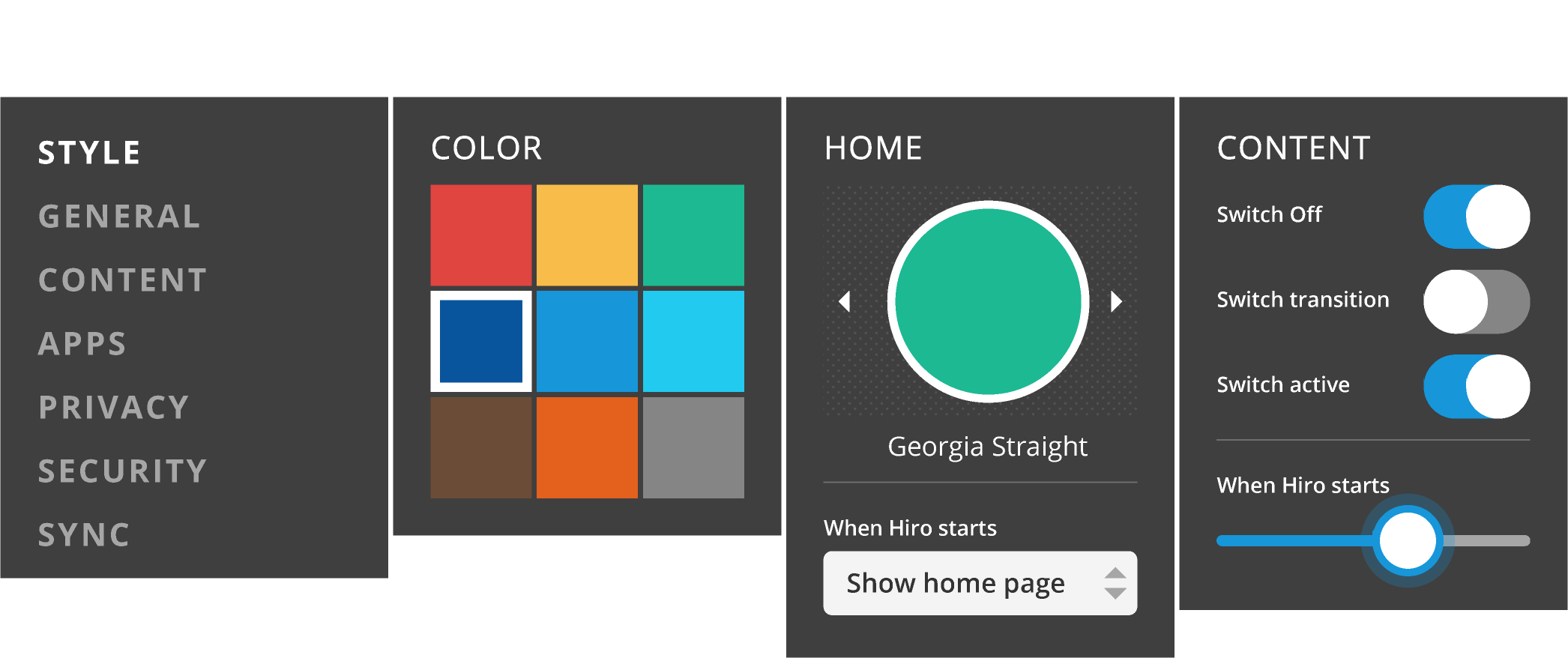Image resolution: width=1568 pixels, height=658 pixels.
Task: Select the cyan color swatch
Action: pos(693,341)
